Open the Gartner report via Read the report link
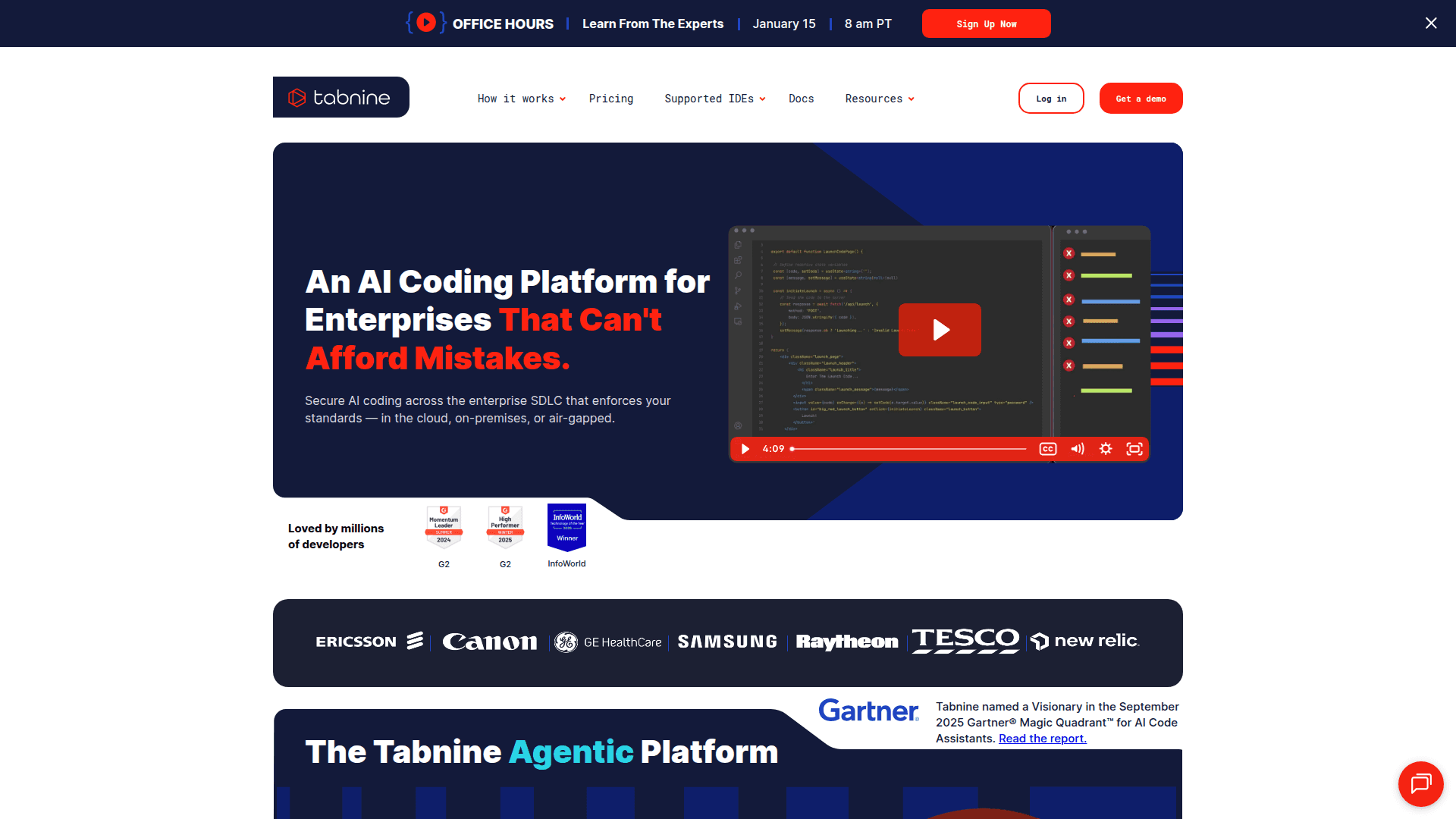 pyautogui.click(x=1042, y=738)
